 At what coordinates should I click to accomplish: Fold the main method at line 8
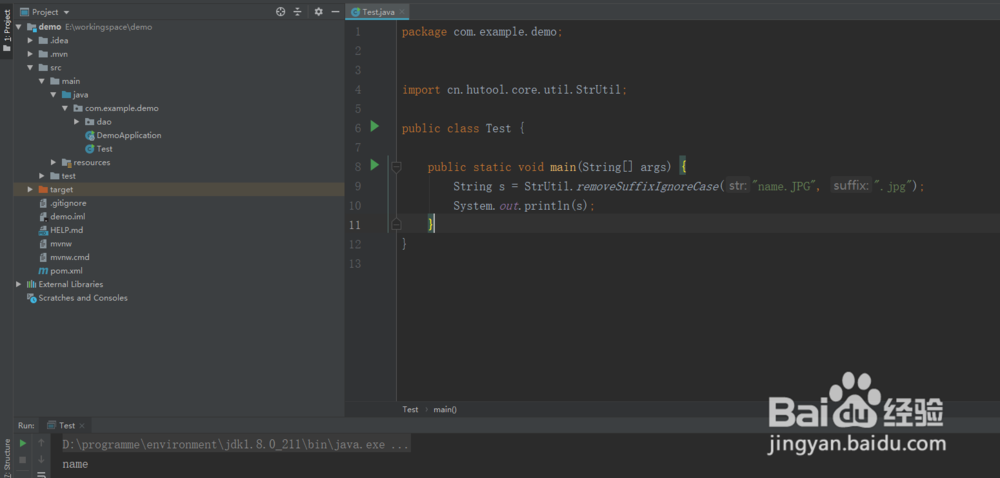[x=396, y=167]
